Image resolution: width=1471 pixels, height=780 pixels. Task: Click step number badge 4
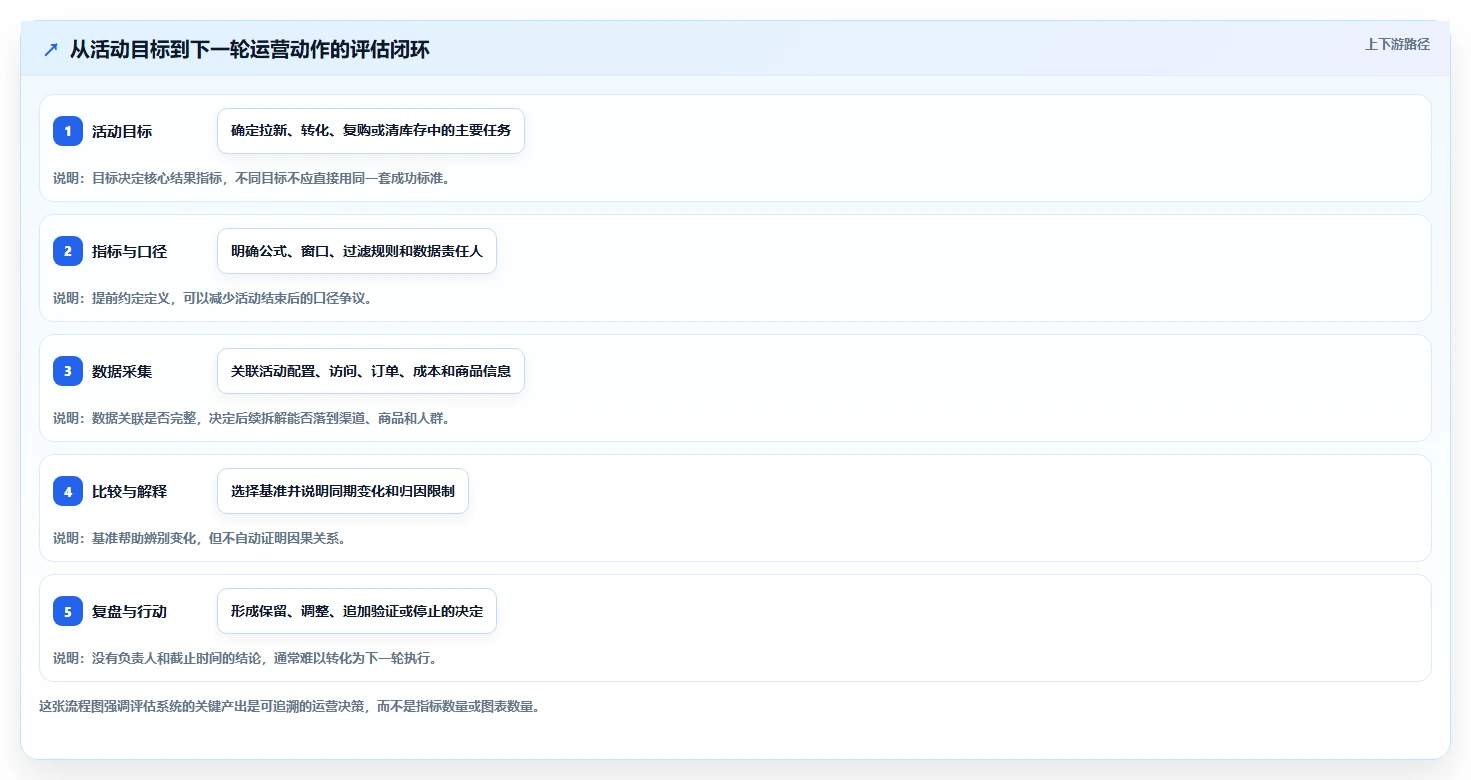pos(68,491)
